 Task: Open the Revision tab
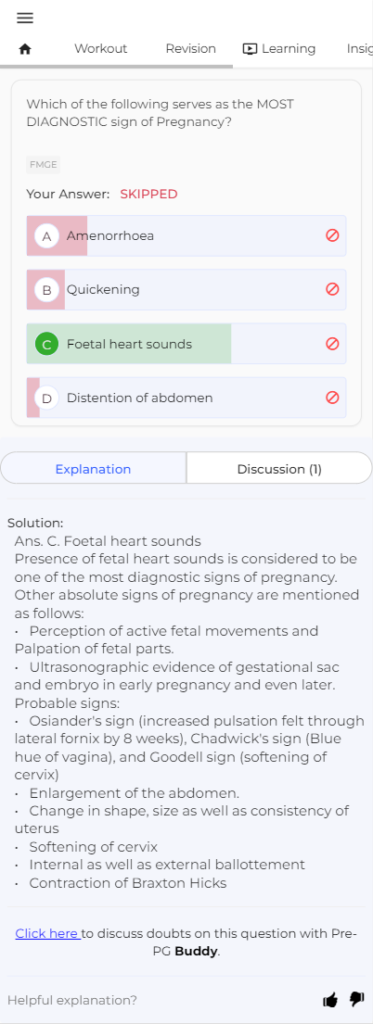coord(191,49)
